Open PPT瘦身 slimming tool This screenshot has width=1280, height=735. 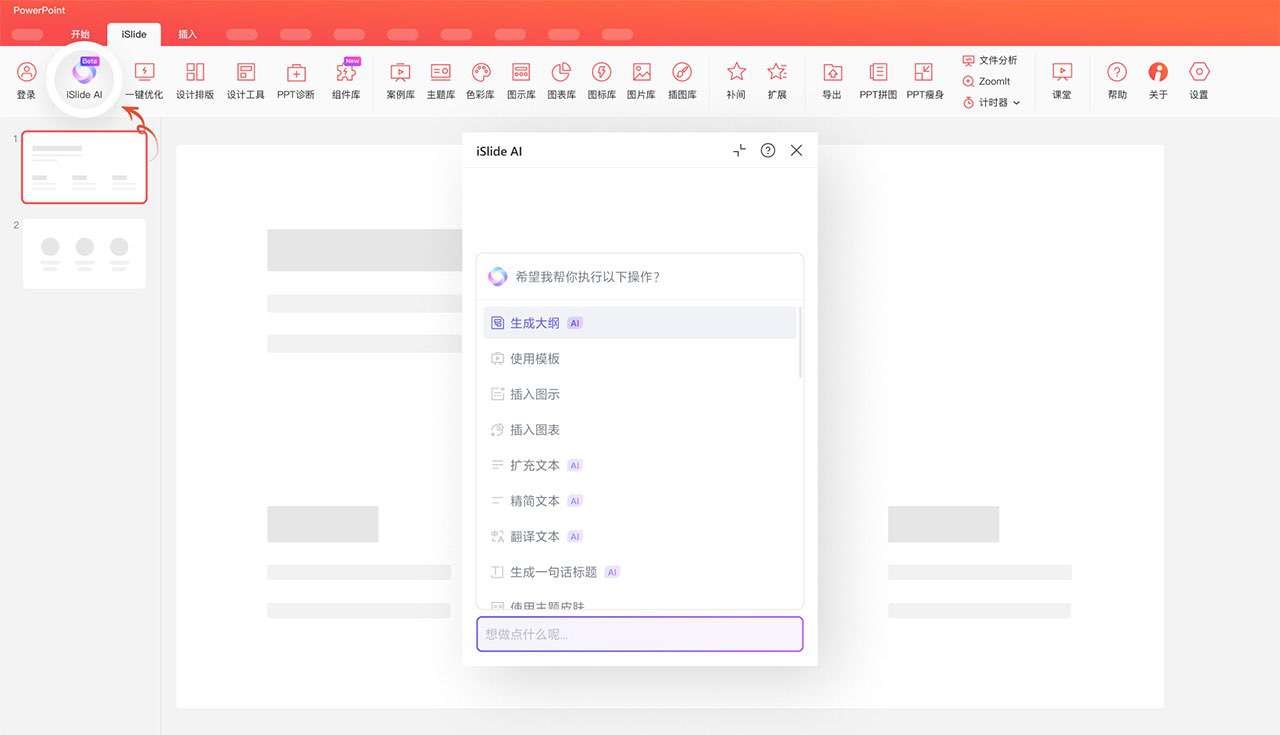[925, 80]
